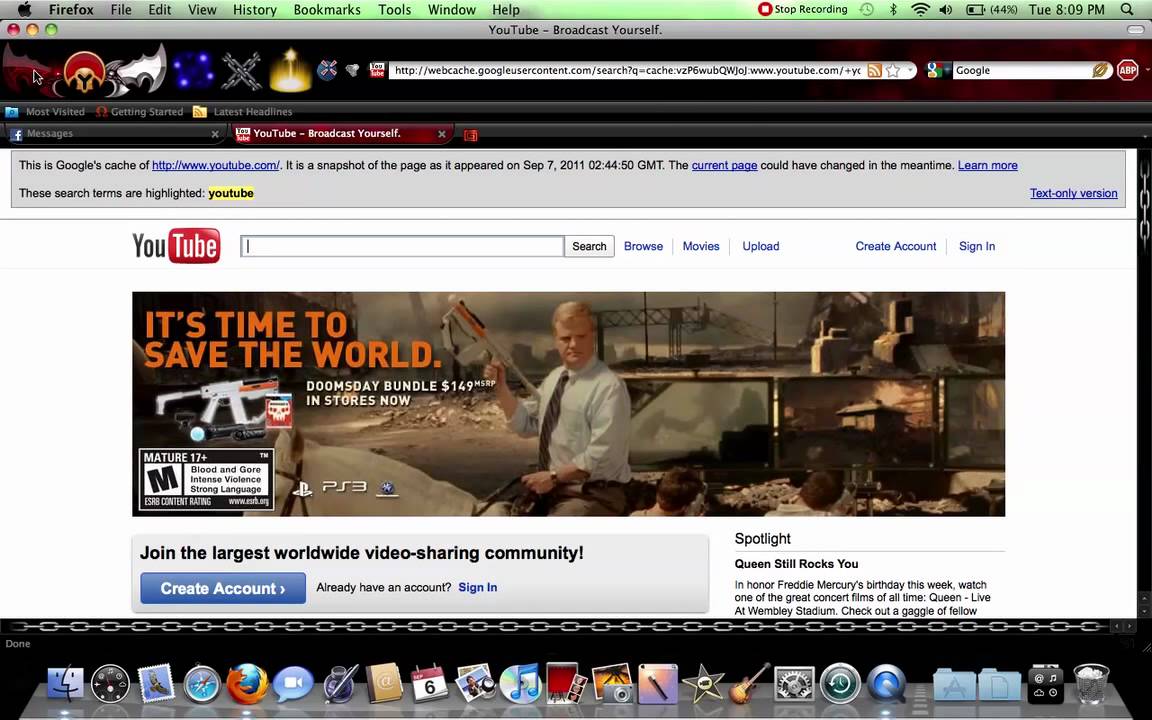The height and width of the screenshot is (720, 1152).
Task: Click the YouTube logo on the page
Action: click(x=176, y=246)
